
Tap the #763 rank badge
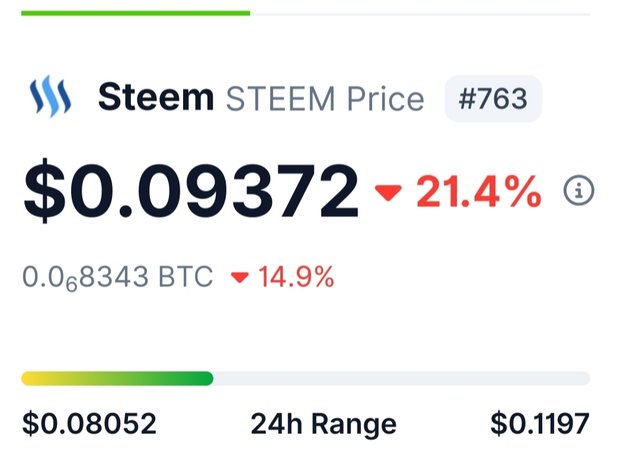pos(493,99)
